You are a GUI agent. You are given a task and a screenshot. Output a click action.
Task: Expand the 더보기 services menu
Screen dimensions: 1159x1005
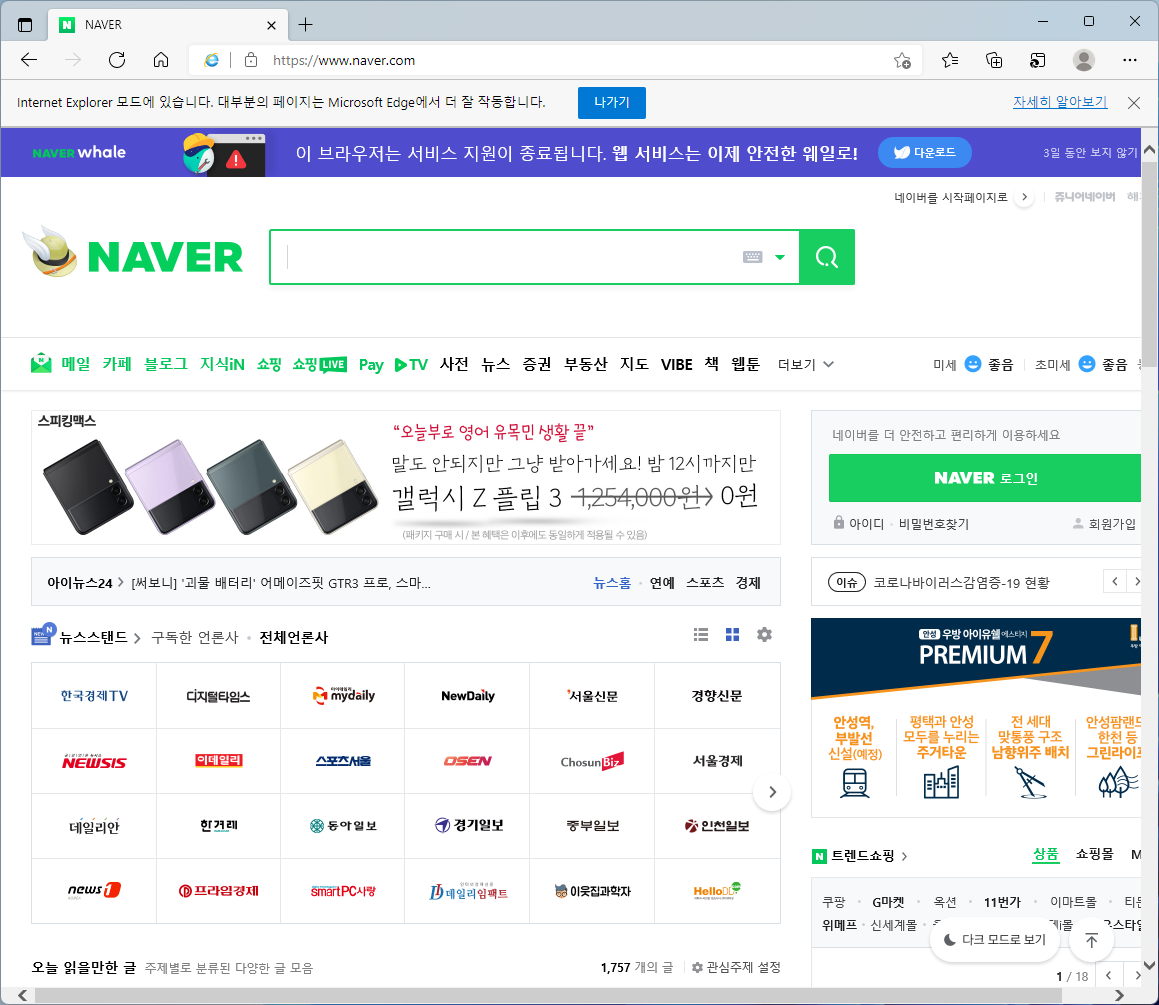(x=806, y=364)
